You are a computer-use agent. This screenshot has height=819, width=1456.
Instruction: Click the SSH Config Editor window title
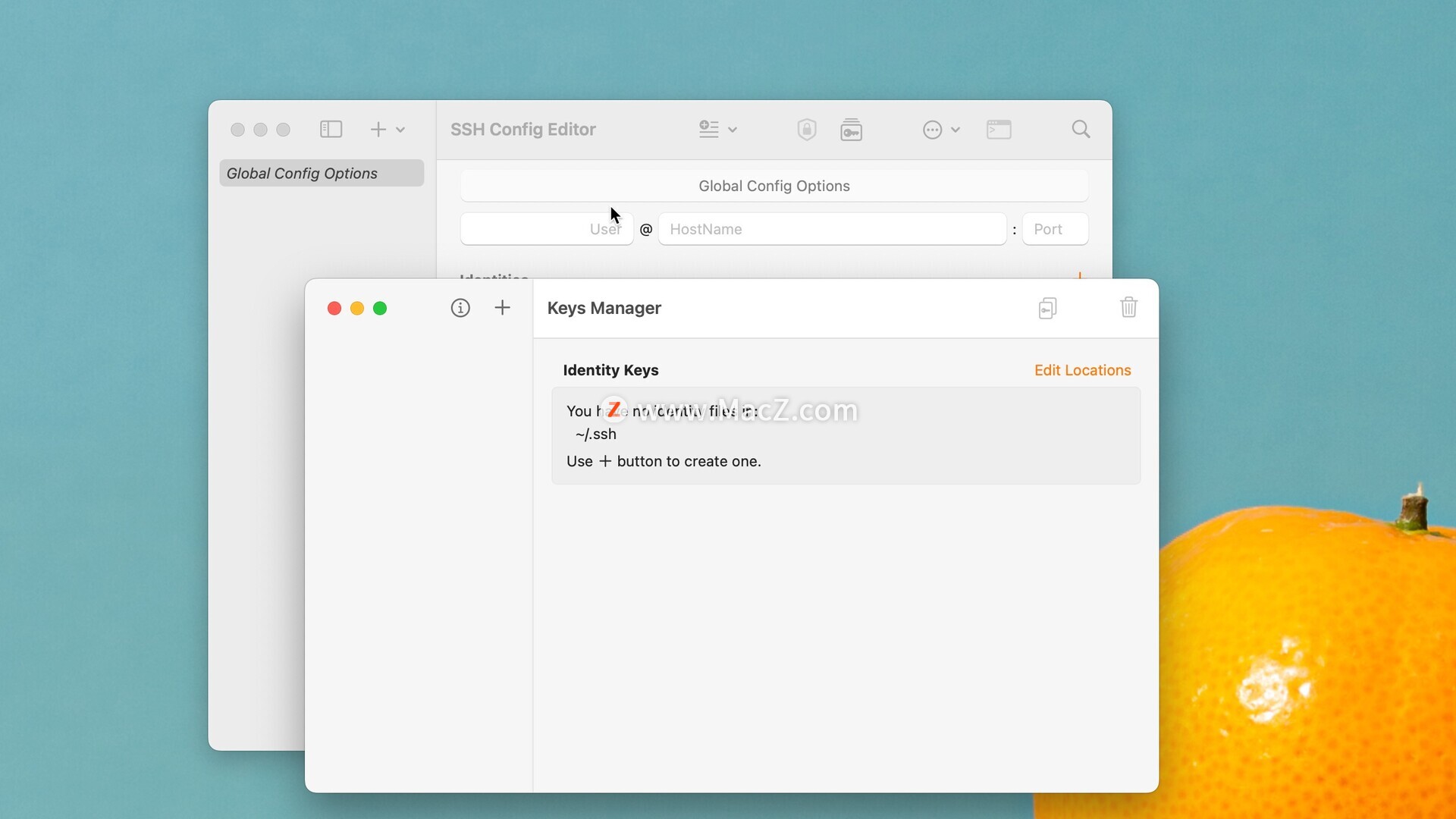523,130
